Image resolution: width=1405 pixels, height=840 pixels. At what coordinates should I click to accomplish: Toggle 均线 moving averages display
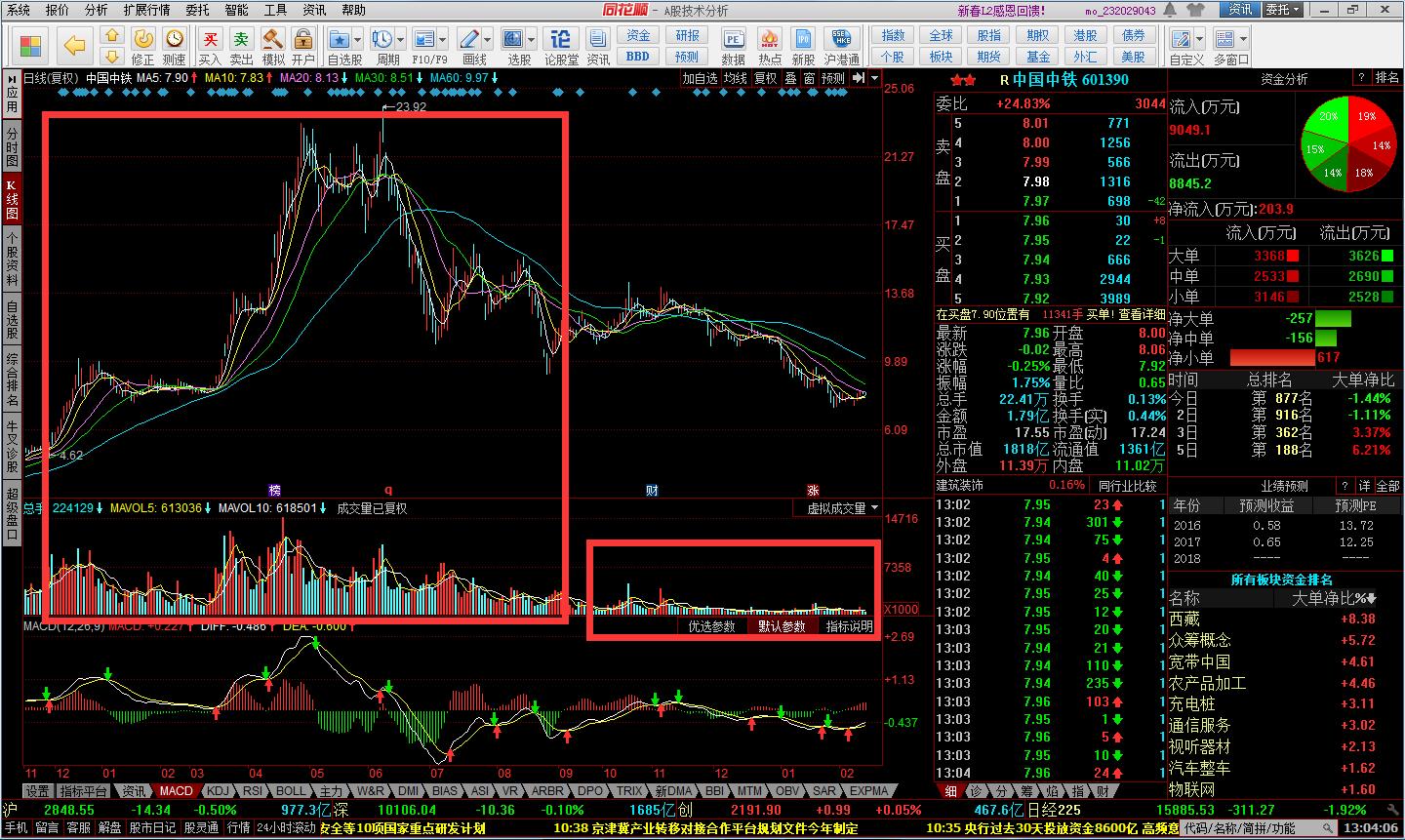point(736,78)
